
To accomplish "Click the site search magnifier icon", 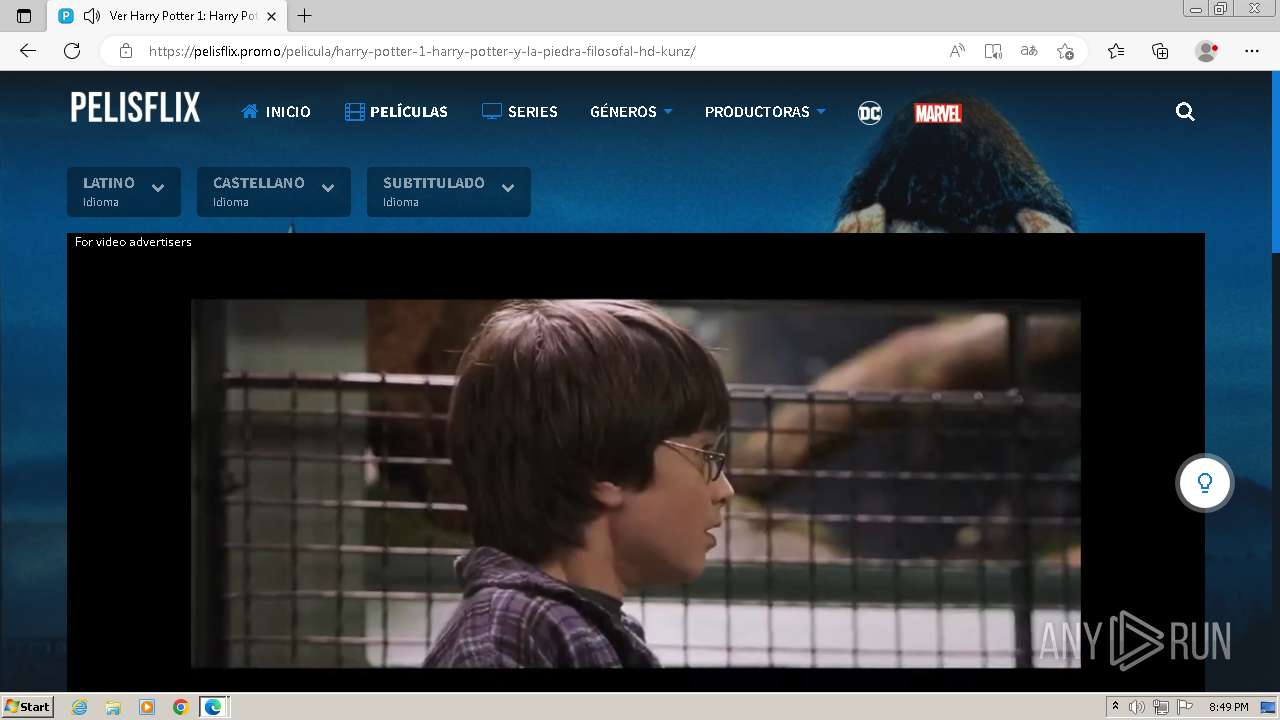I will tap(1185, 112).
